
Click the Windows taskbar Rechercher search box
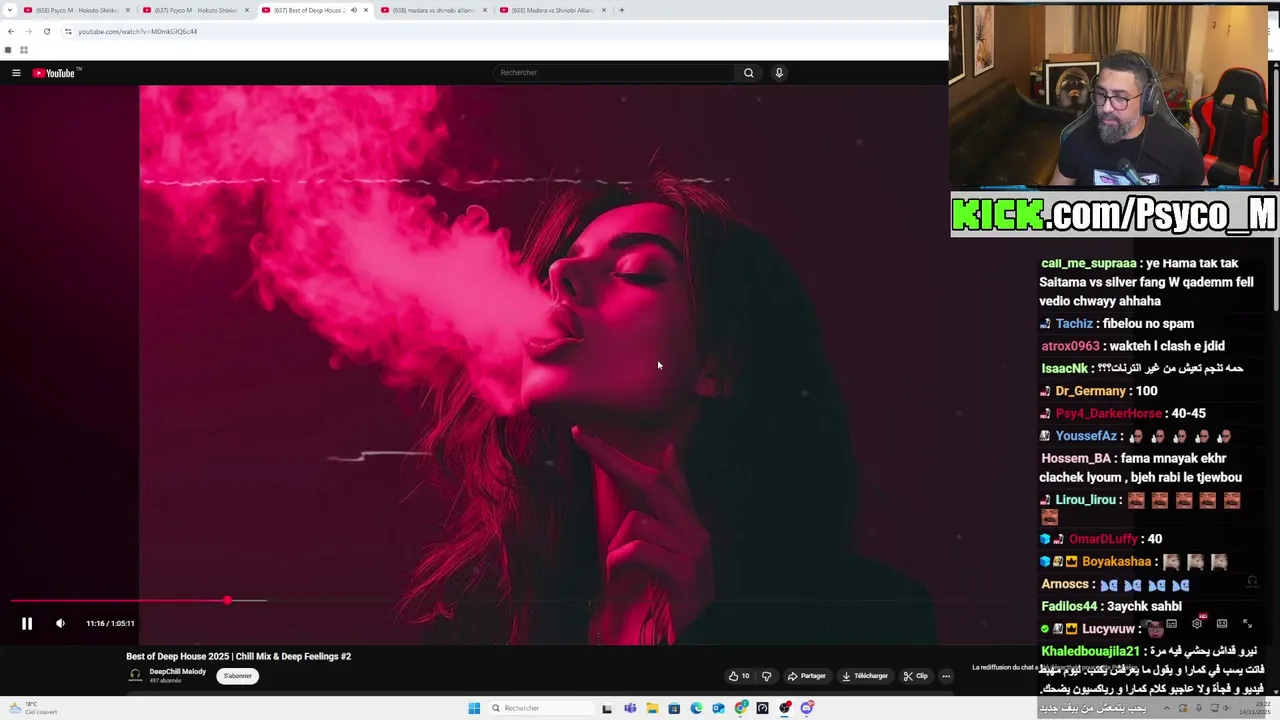click(x=541, y=708)
